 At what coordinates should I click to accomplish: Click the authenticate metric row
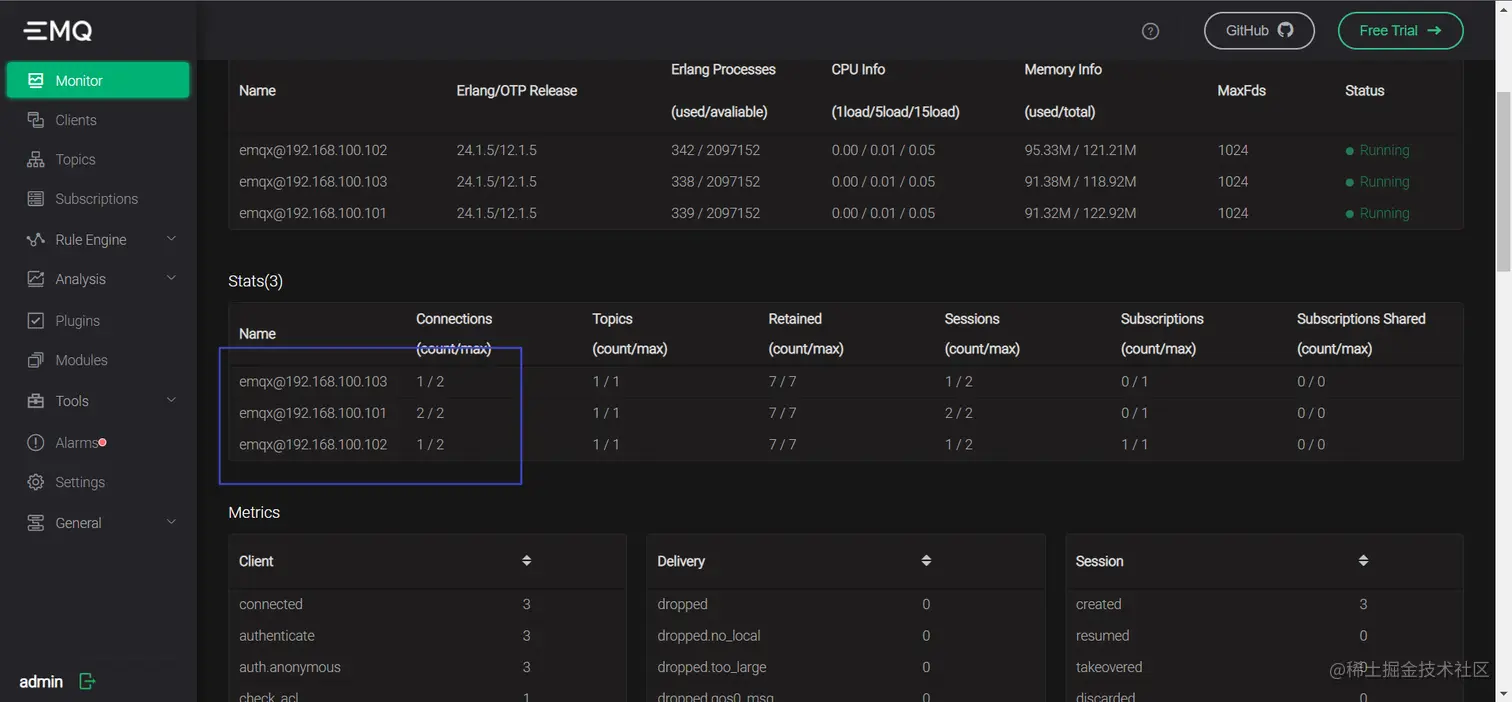coord(427,636)
